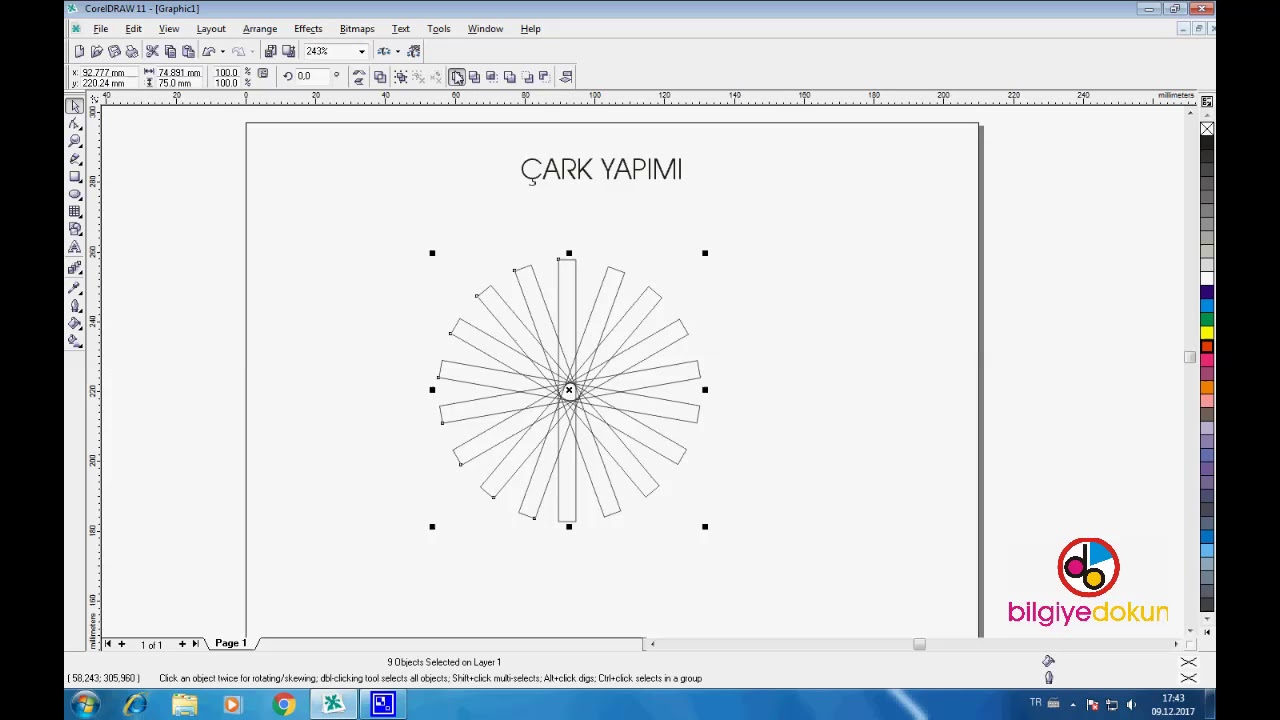This screenshot has width=1280, height=720.
Task: Select the Pick tool in toolbox
Action: tap(75, 106)
